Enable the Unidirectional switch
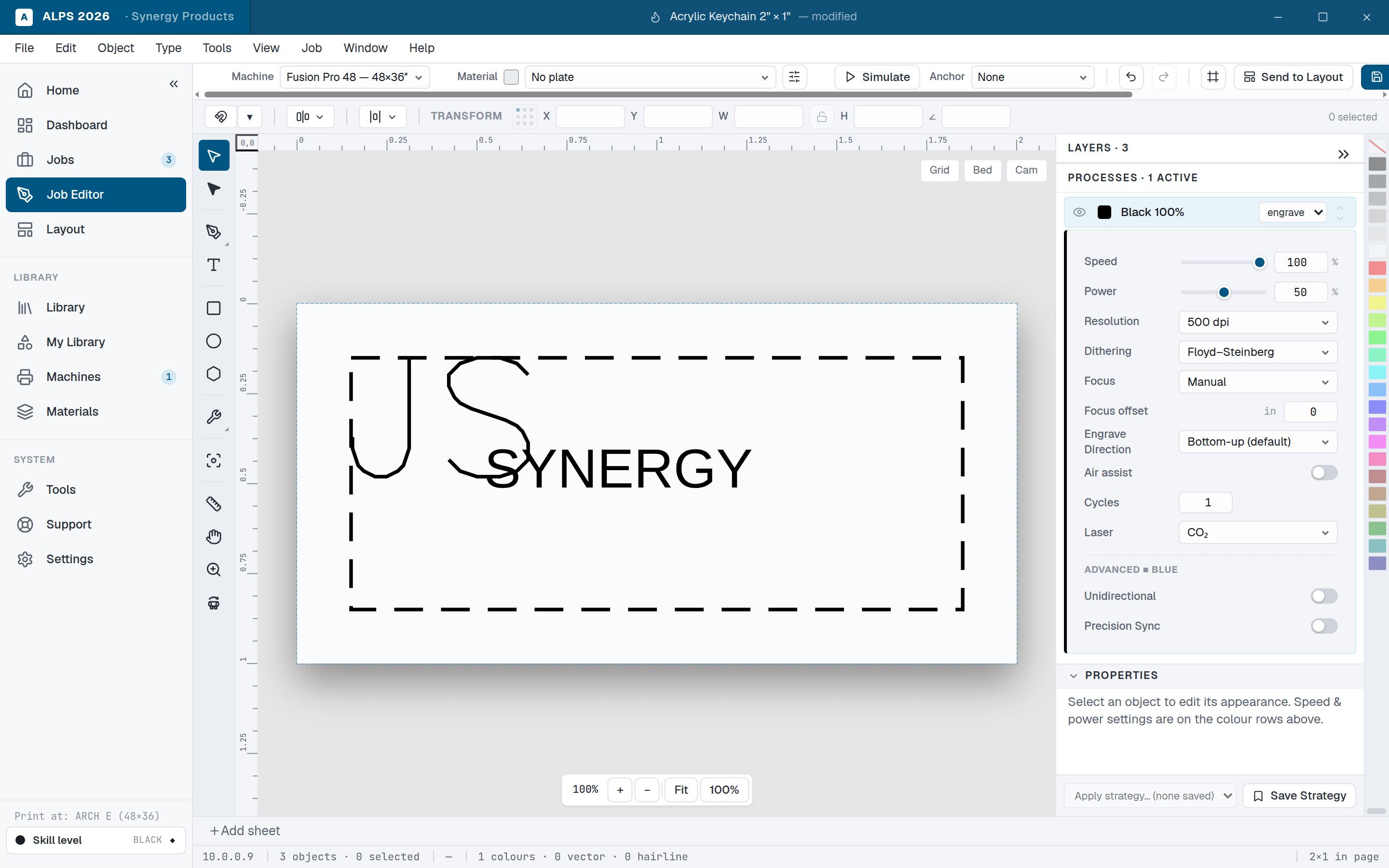This screenshot has height=868, width=1389. coord(1324,596)
